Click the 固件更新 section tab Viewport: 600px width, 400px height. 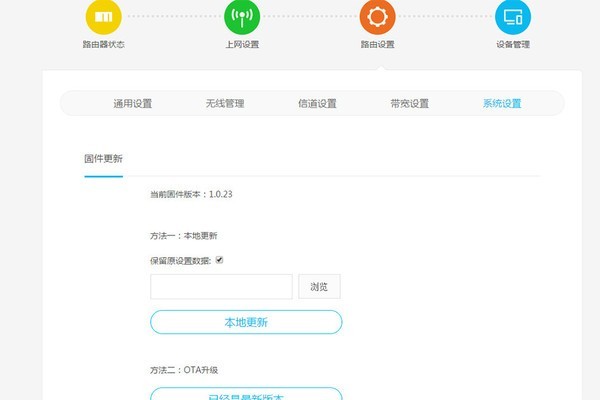pos(103,159)
